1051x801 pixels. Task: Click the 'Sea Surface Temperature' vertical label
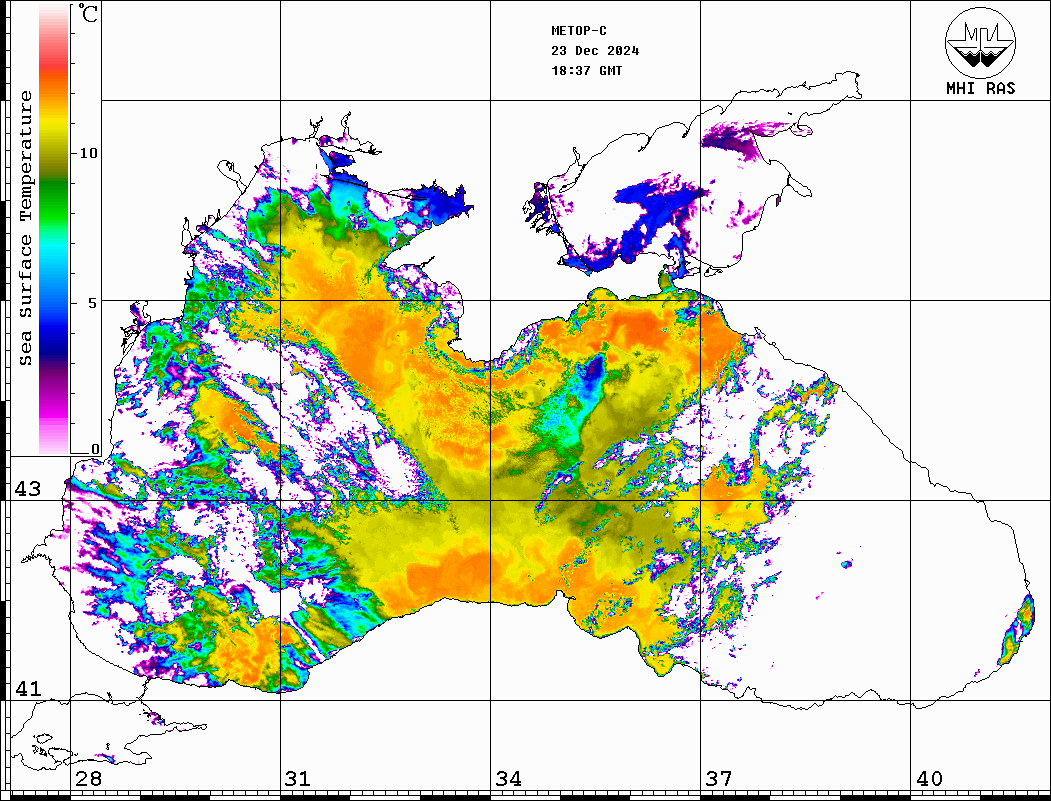tap(25, 229)
